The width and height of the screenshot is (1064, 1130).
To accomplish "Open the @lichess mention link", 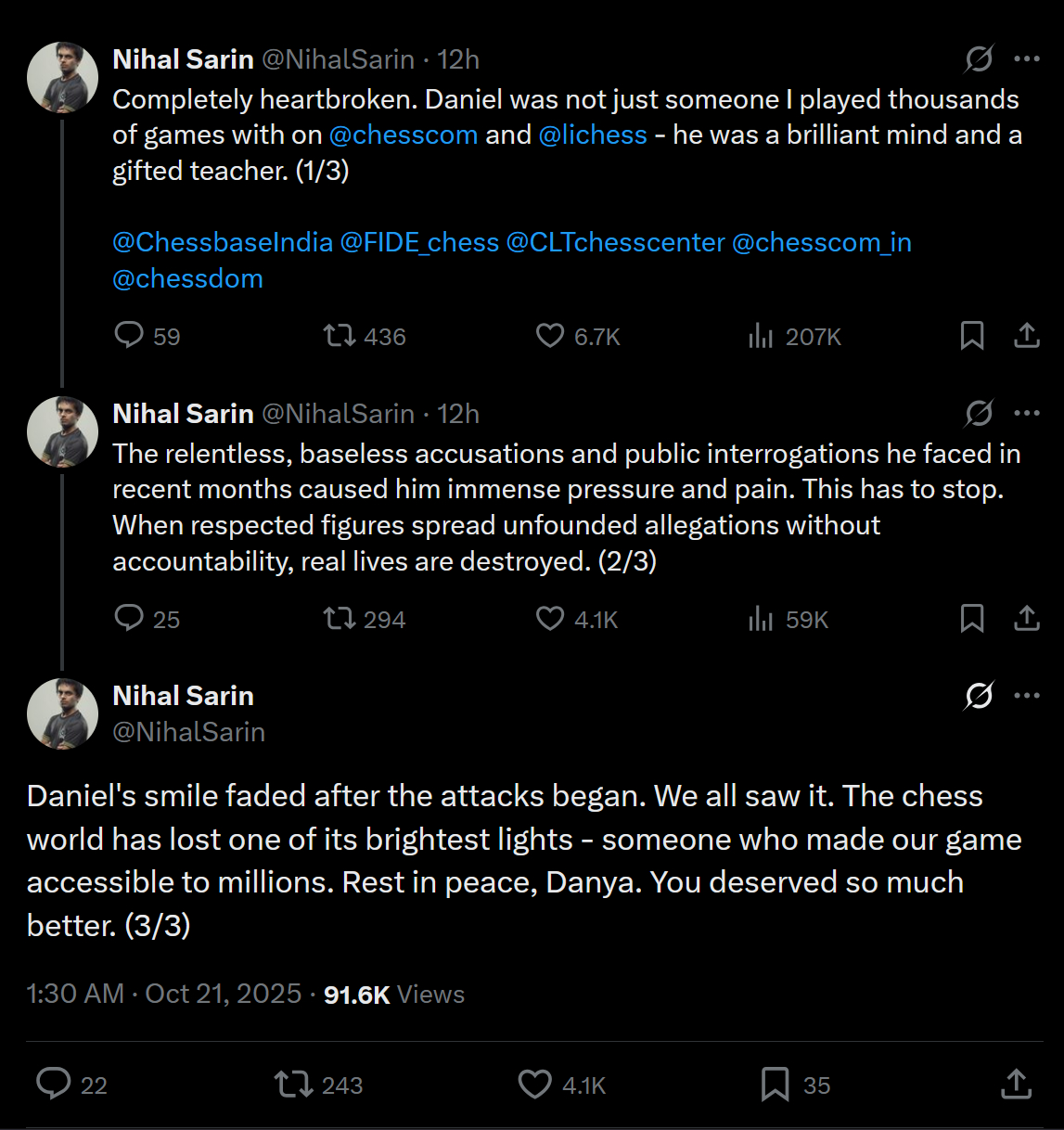I will [593, 135].
